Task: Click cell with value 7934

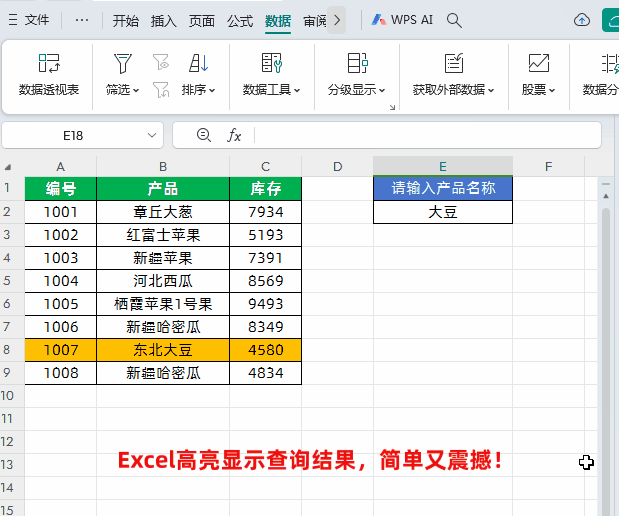Action: click(266, 212)
